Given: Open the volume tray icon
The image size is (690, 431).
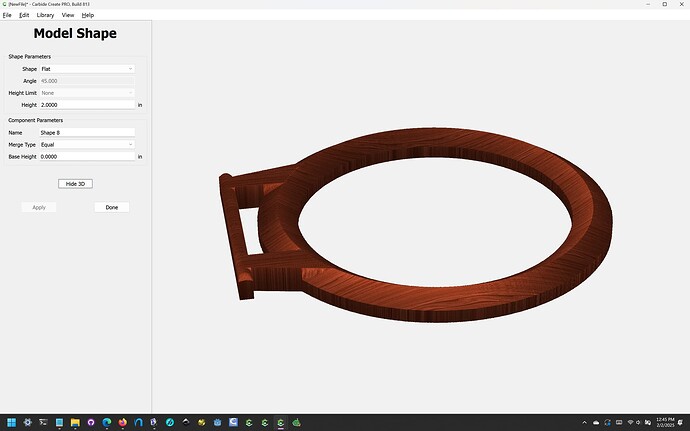Looking at the screenshot, I should 639,423.
